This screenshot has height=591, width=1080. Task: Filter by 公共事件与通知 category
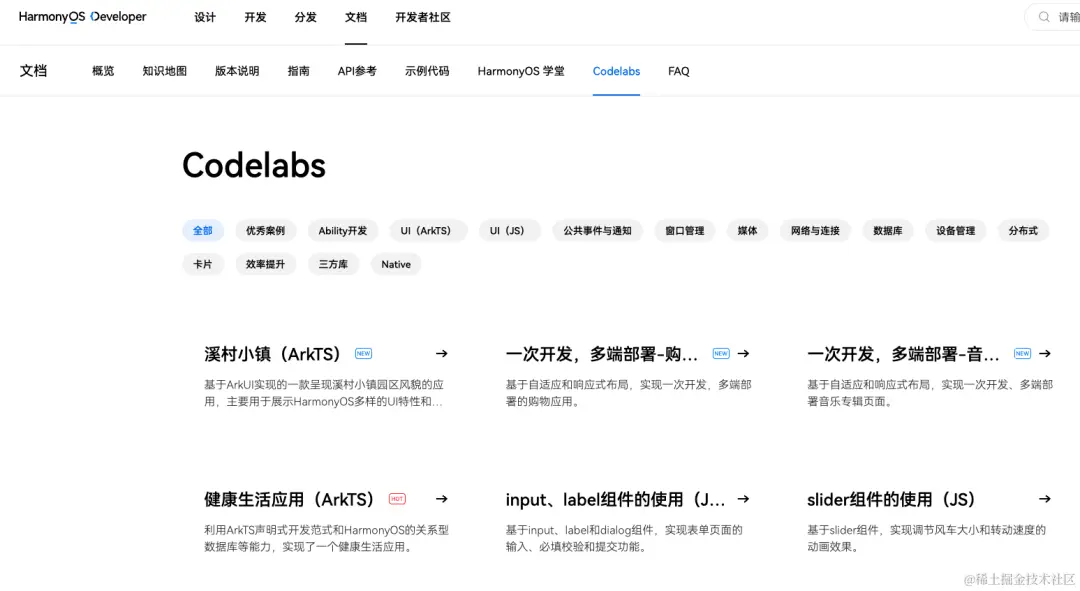click(x=597, y=231)
